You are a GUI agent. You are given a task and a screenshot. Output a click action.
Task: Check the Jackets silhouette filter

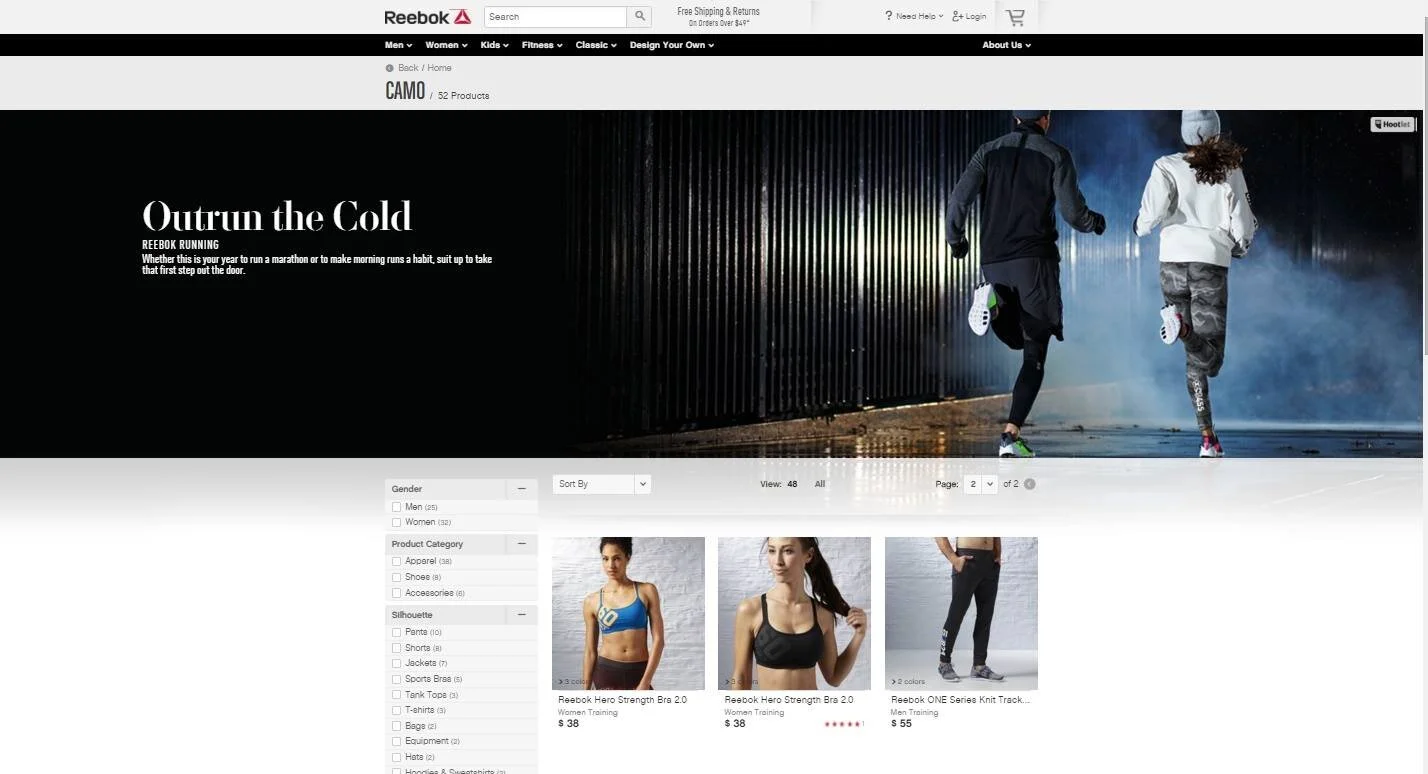[x=397, y=663]
